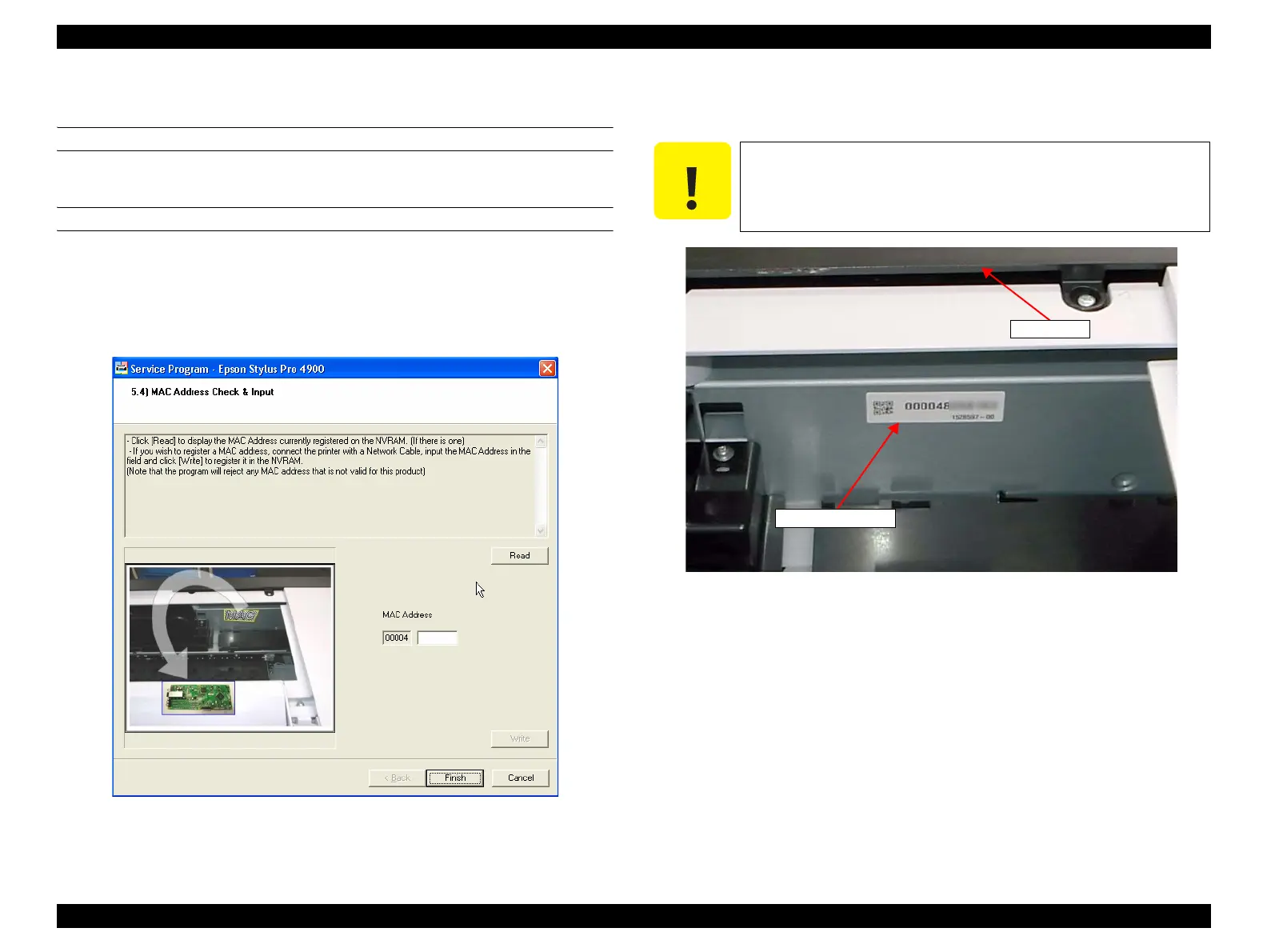Click the instructions scrollbar down arrow

[x=541, y=530]
